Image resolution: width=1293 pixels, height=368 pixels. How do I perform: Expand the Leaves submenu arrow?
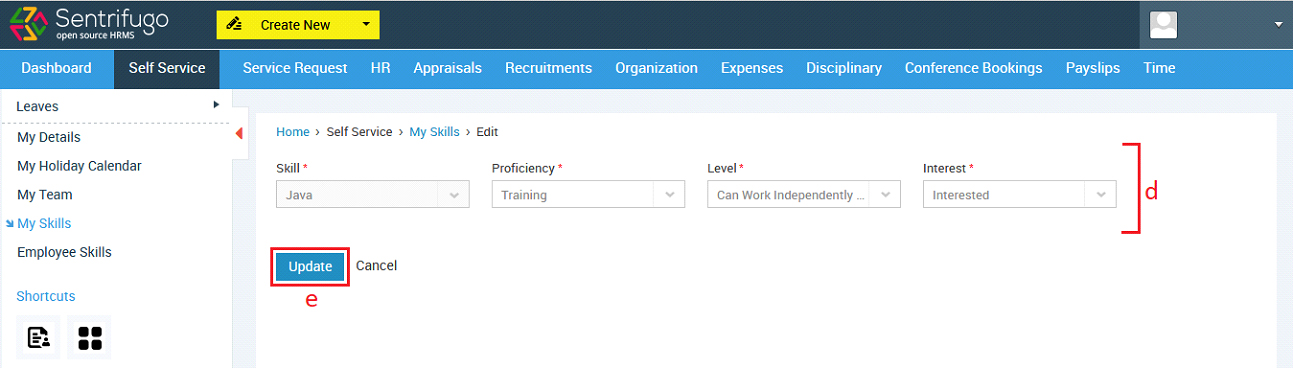pyautogui.click(x=216, y=104)
